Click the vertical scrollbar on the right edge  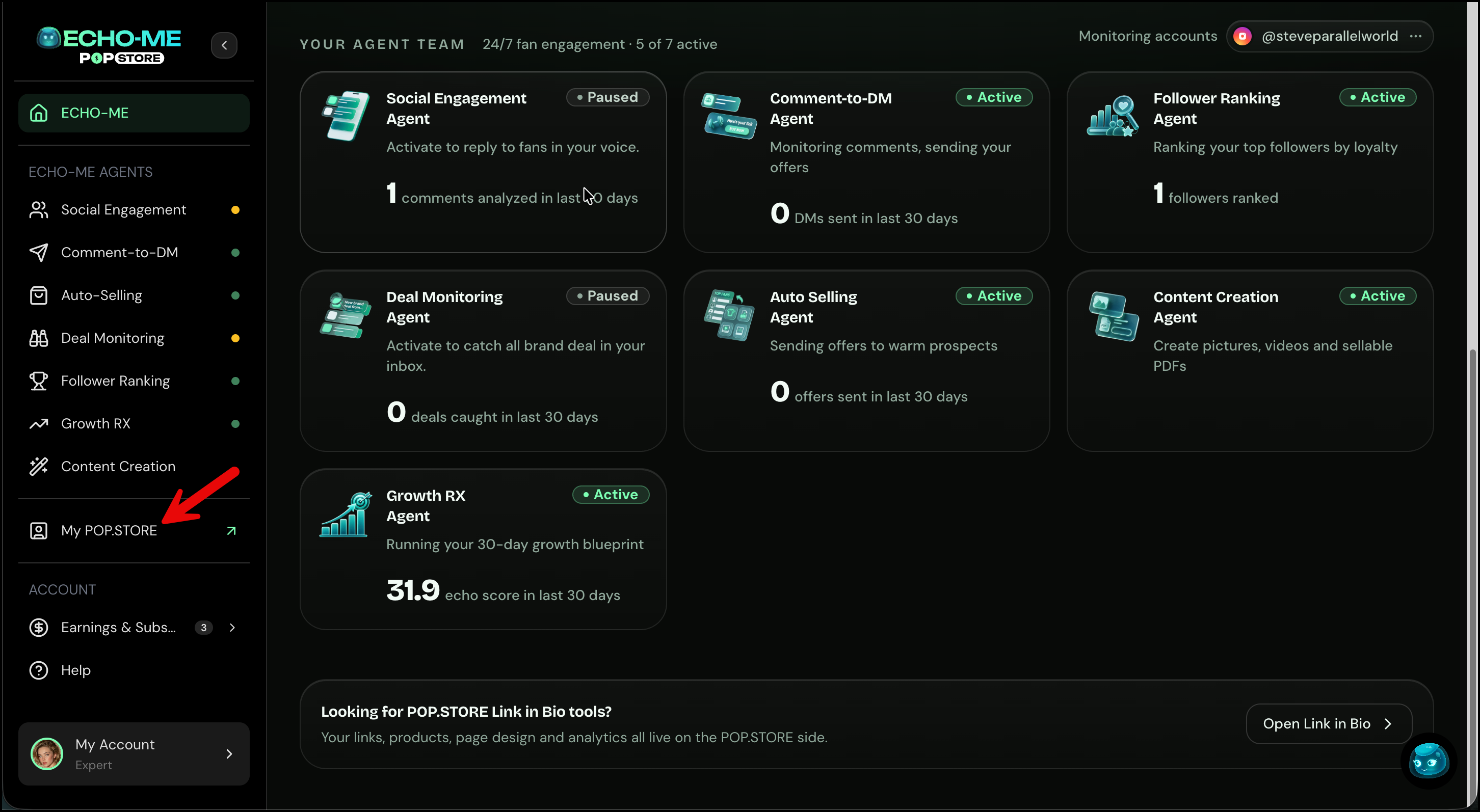click(1472, 574)
